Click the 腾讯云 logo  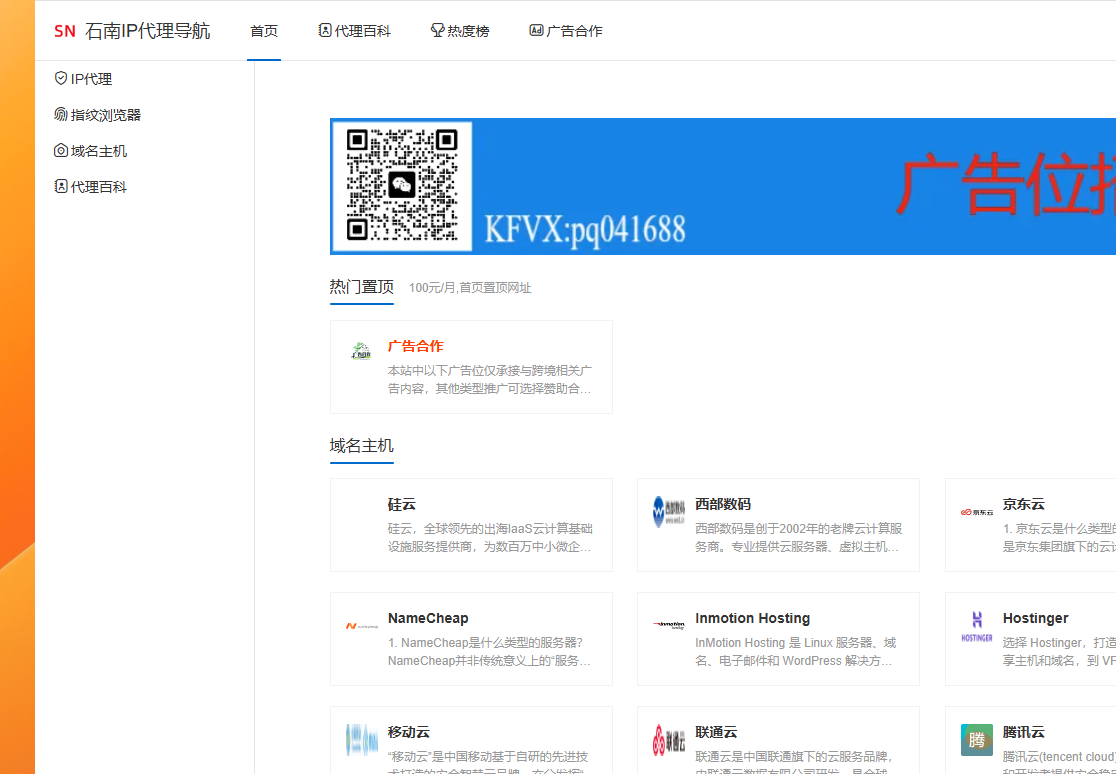976,740
